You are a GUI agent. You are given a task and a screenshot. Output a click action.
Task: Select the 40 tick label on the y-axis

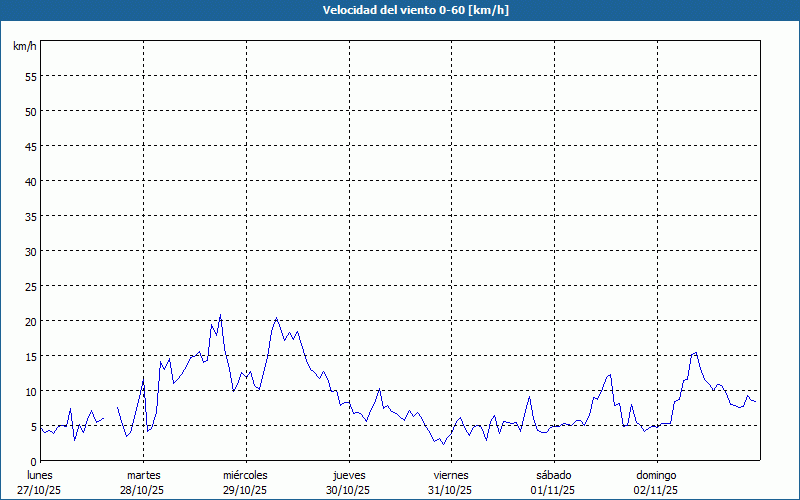pyautogui.click(x=30, y=181)
